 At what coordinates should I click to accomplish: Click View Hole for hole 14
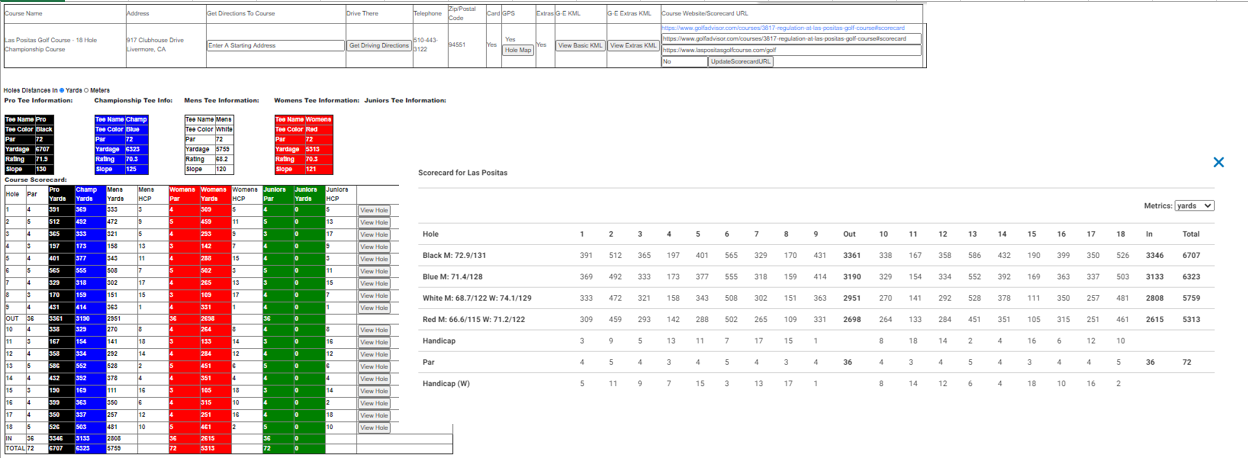[x=374, y=379]
